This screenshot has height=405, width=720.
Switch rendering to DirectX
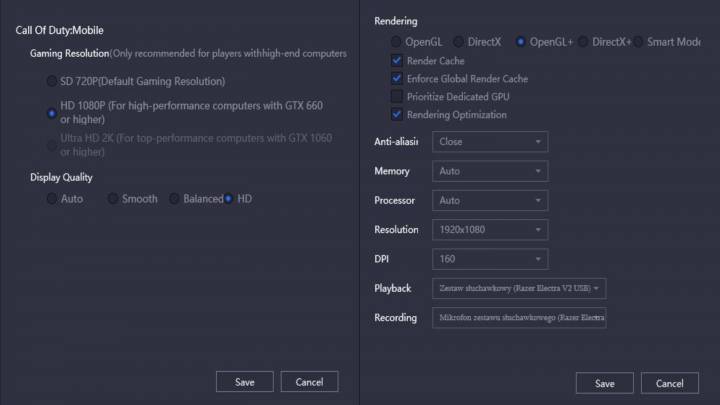pyautogui.click(x=458, y=42)
